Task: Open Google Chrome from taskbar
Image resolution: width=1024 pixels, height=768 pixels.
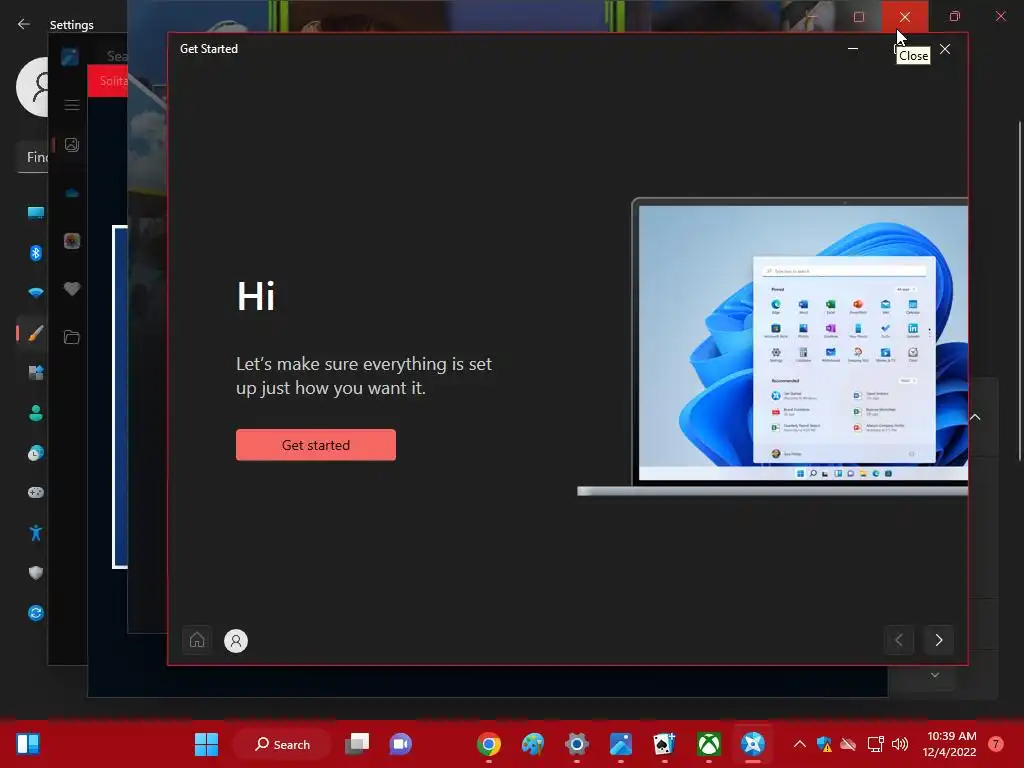Action: point(488,744)
